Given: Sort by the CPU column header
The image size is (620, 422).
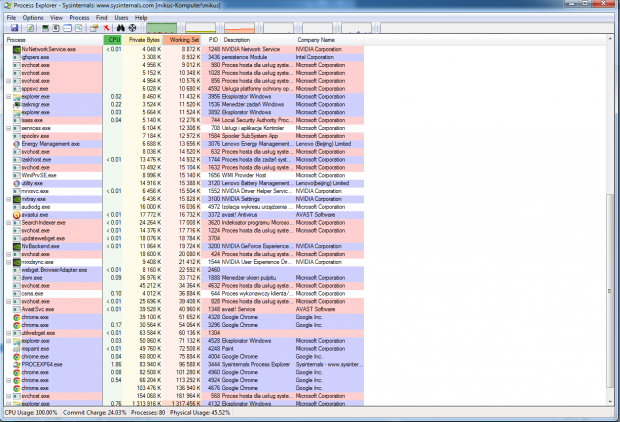Looking at the screenshot, I should [x=113, y=40].
